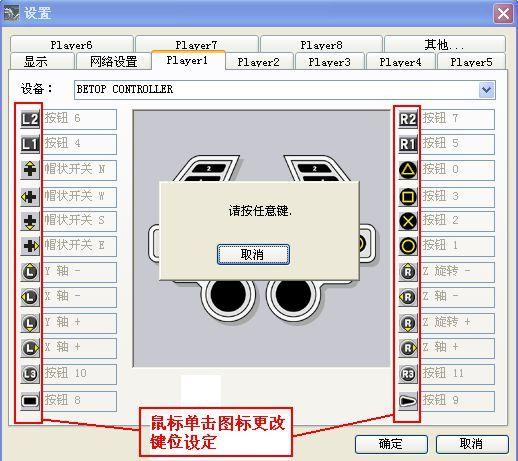Click the 按钮 9 mapping field
The height and width of the screenshot is (461, 518).
pos(457,401)
